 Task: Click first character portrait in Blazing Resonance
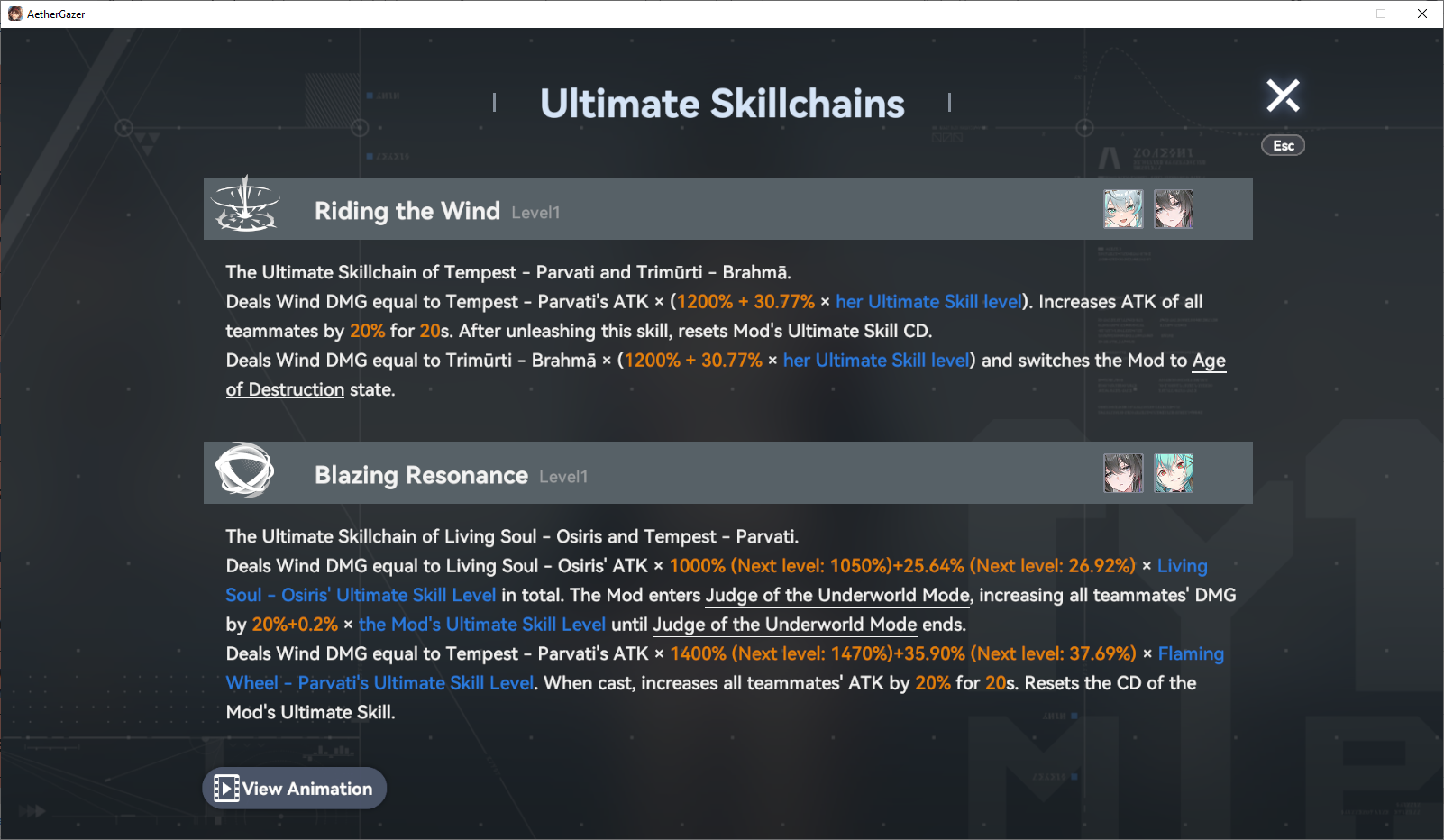1123,473
